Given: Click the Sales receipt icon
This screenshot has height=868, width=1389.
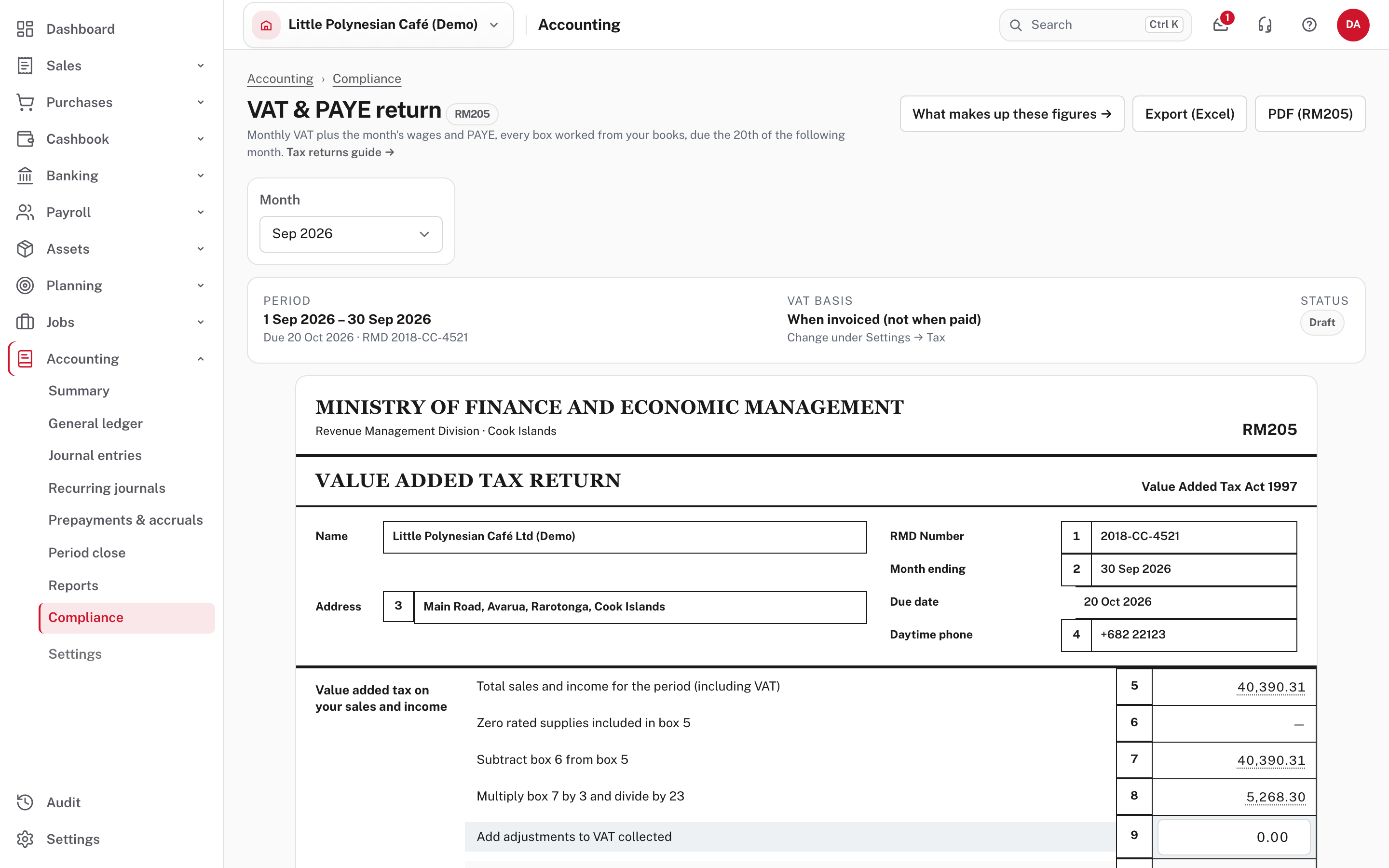Looking at the screenshot, I should tap(25, 66).
